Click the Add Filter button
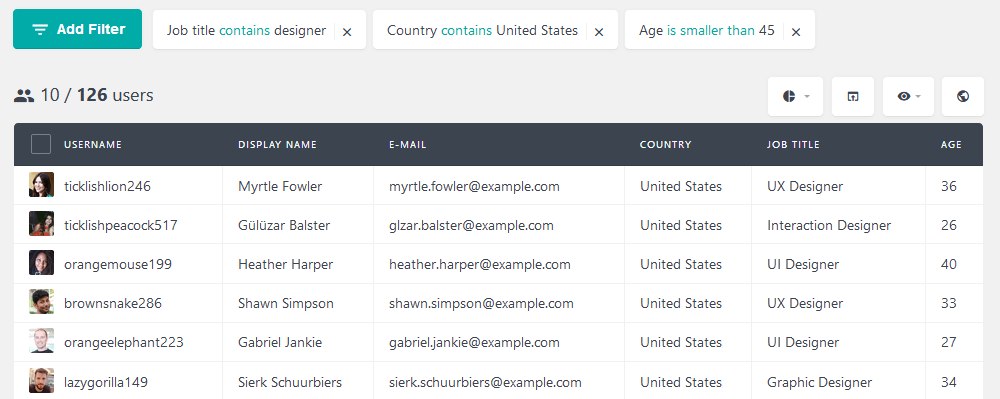Screen dimensions: 1000x399 pyautogui.click(x=77, y=29)
